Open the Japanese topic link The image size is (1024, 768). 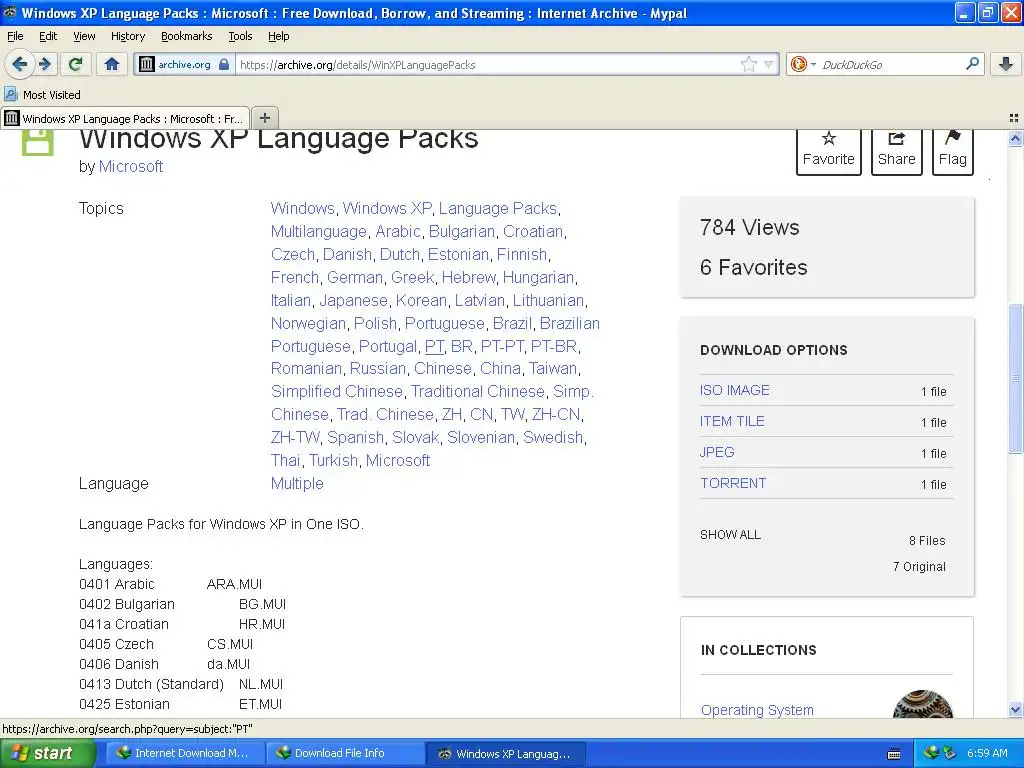[353, 300]
